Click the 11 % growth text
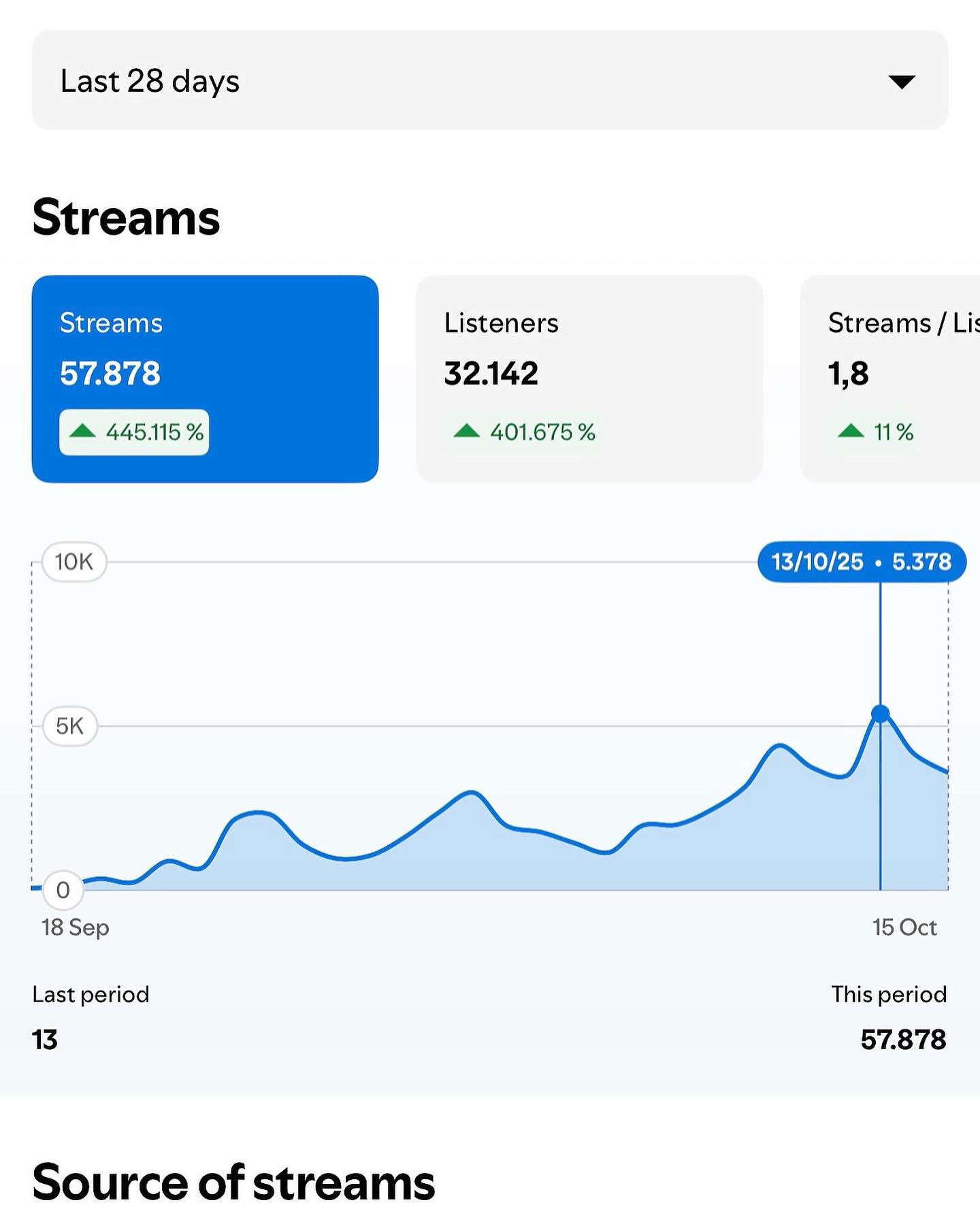Image resolution: width=980 pixels, height=1224 pixels. pyautogui.click(x=894, y=432)
